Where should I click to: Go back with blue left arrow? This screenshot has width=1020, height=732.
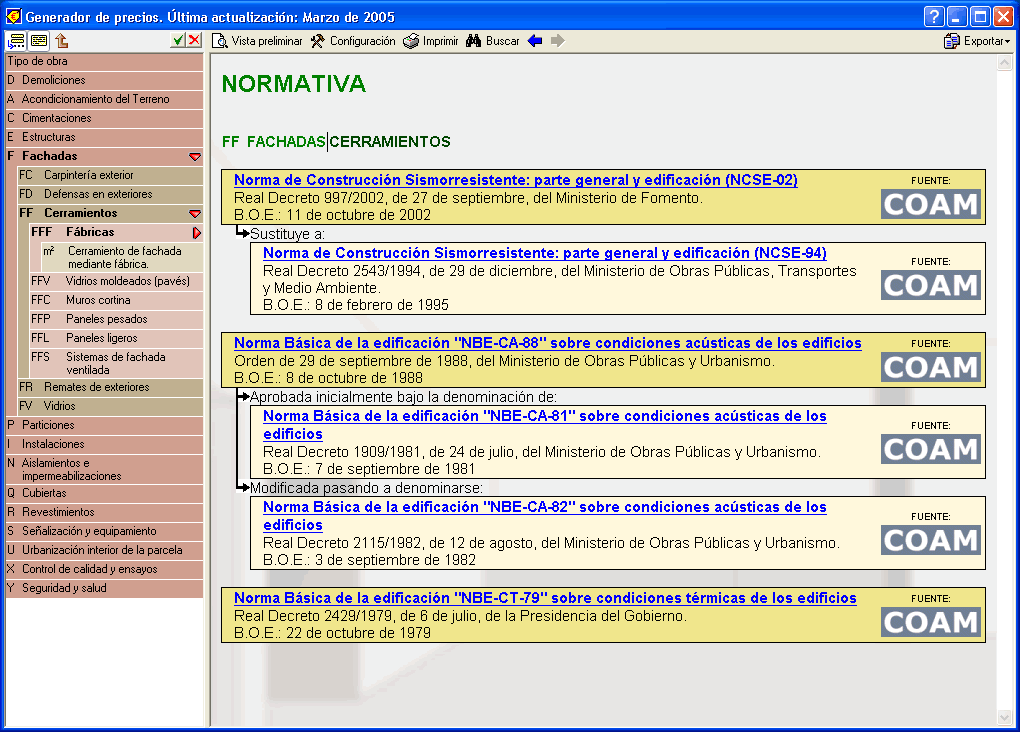click(x=535, y=41)
